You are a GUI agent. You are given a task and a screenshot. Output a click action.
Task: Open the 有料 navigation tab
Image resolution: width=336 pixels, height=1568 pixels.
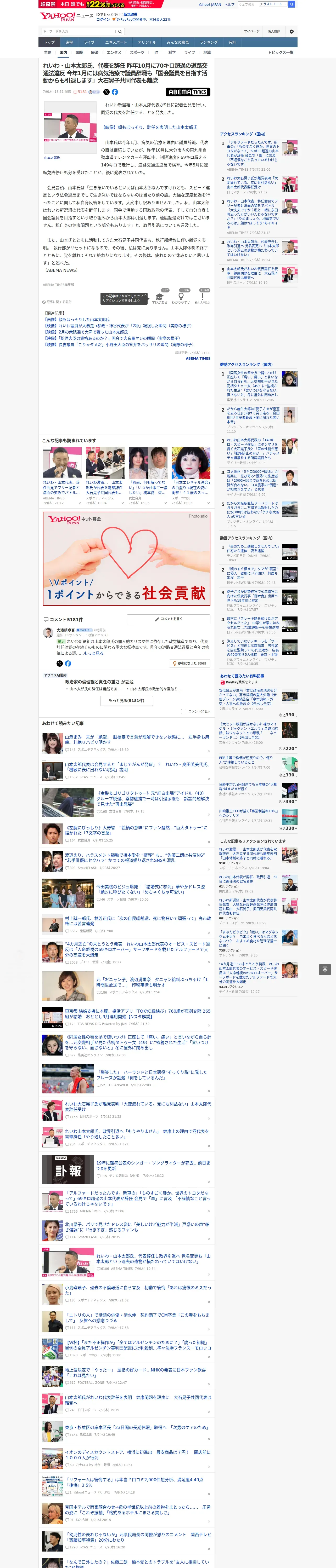click(232, 43)
